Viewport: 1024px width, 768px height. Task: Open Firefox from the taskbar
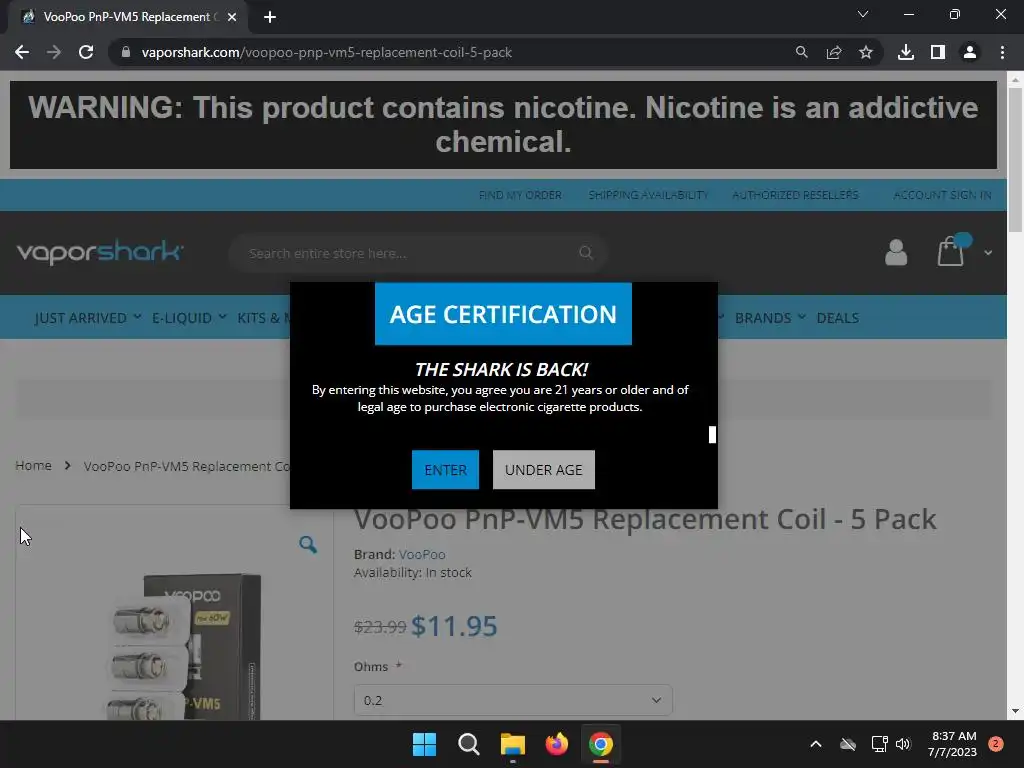[556, 744]
